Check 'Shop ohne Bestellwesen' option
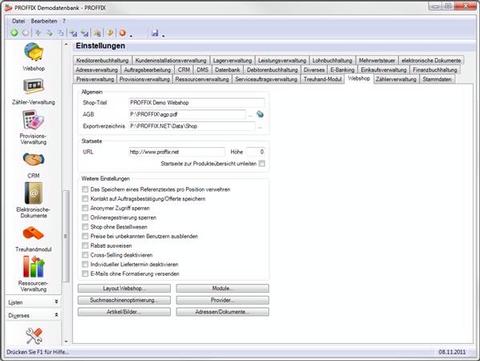 click(x=85, y=227)
